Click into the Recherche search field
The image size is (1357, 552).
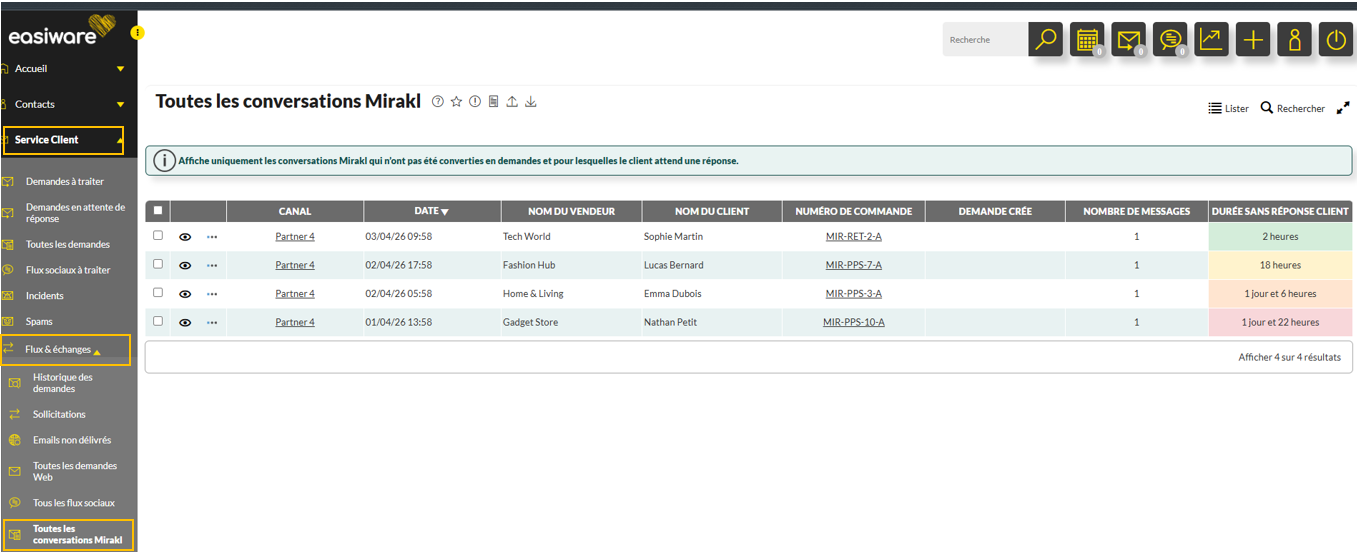pos(985,40)
